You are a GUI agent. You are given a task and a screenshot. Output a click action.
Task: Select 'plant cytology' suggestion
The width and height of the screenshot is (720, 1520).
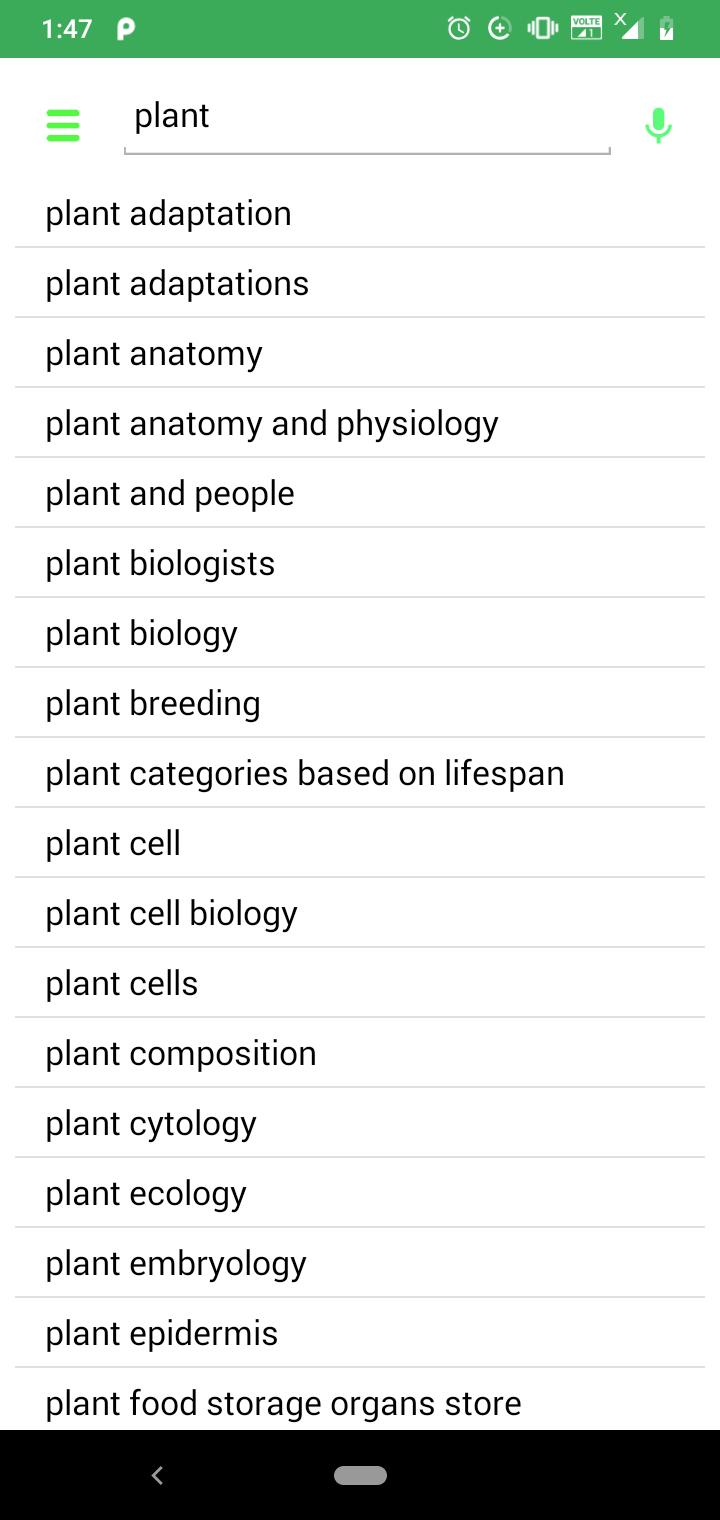point(360,1123)
